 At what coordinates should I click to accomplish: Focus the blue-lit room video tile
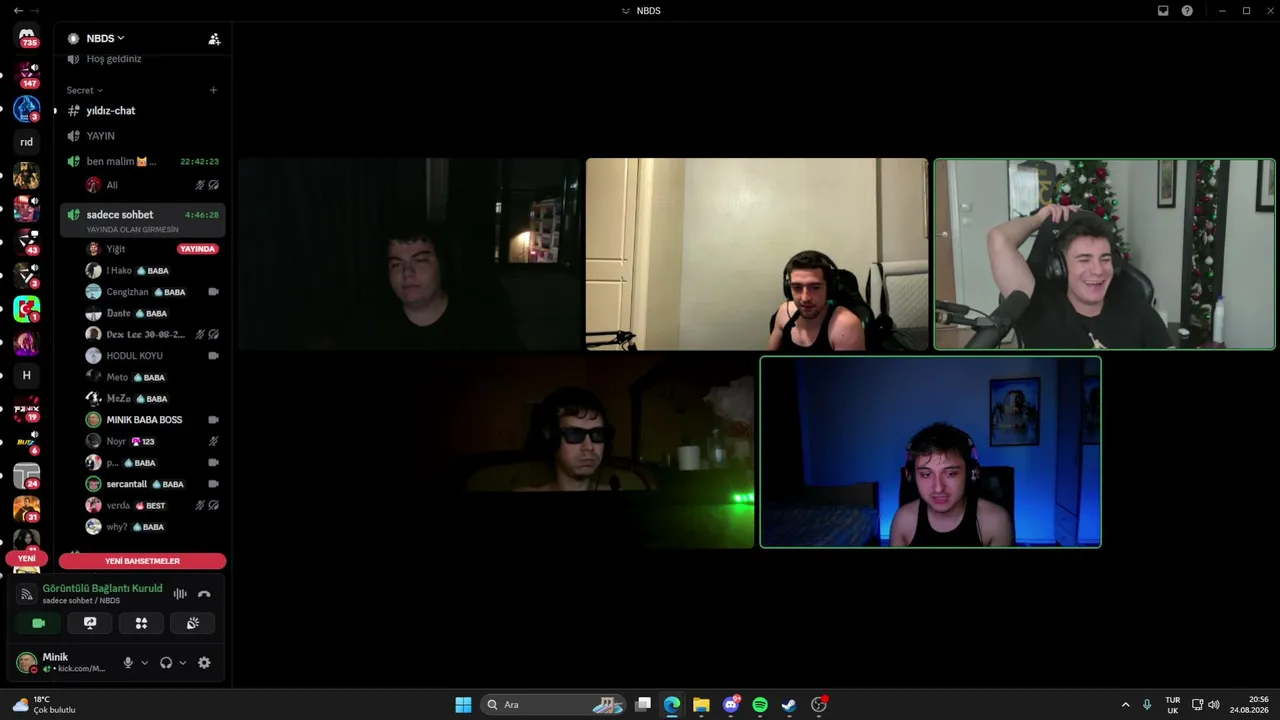930,452
